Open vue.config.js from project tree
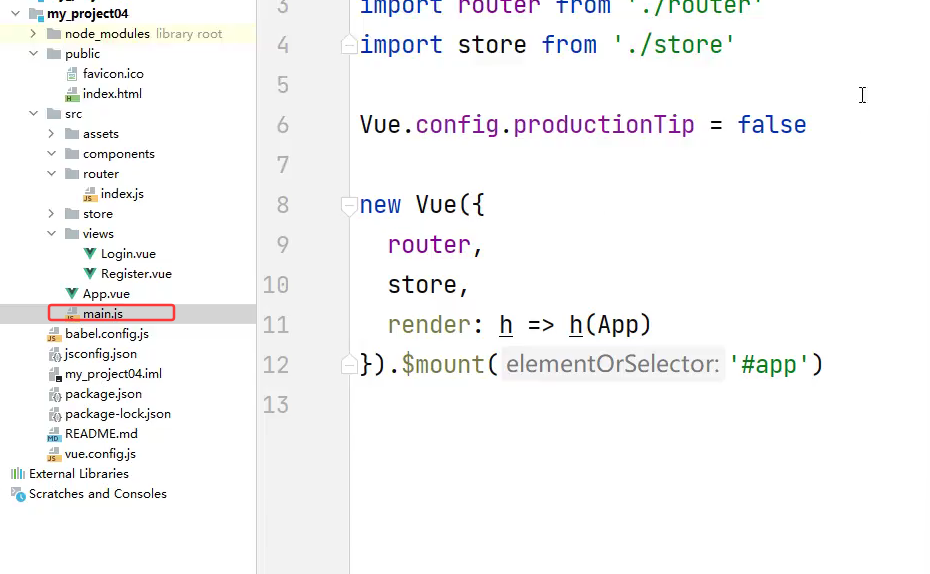 (x=100, y=454)
